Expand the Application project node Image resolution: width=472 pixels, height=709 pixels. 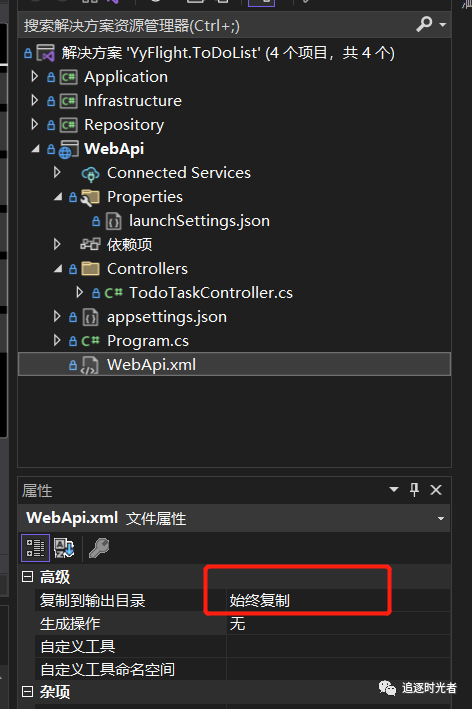point(34,76)
